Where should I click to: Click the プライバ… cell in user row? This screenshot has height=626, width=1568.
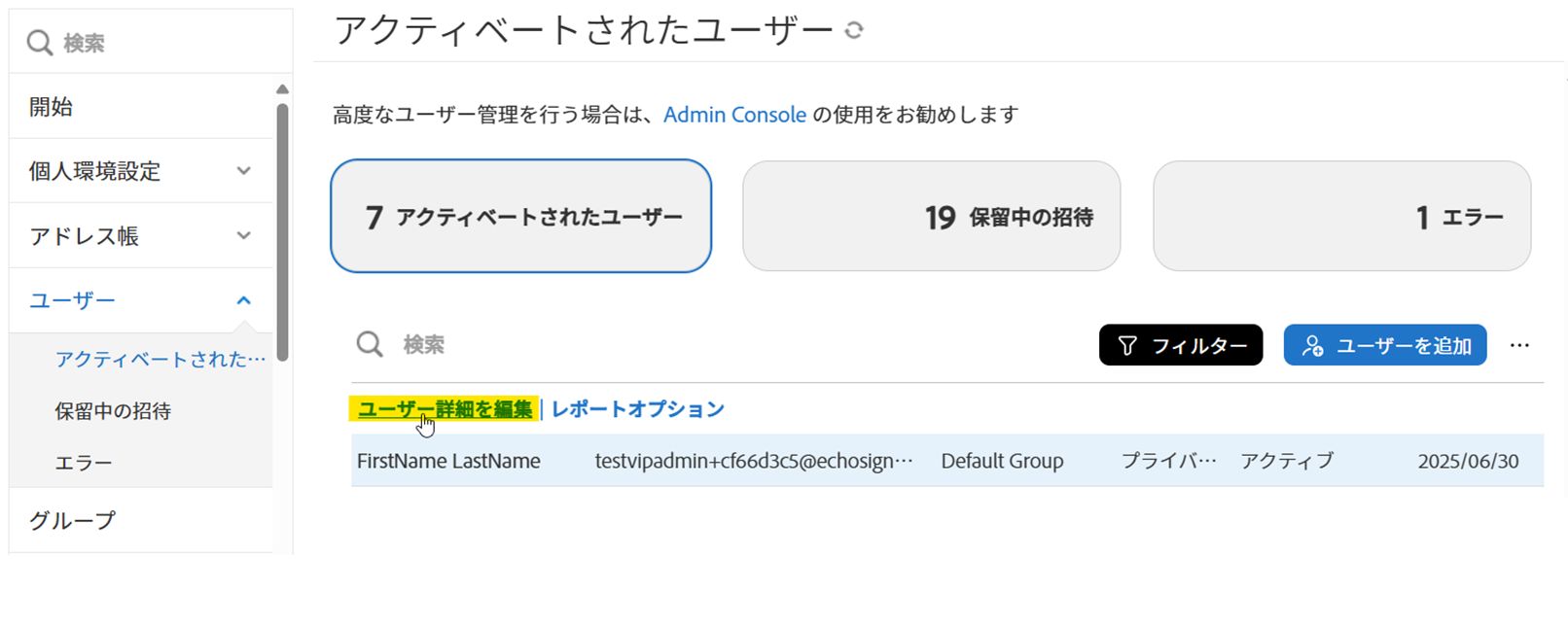pos(1169,461)
